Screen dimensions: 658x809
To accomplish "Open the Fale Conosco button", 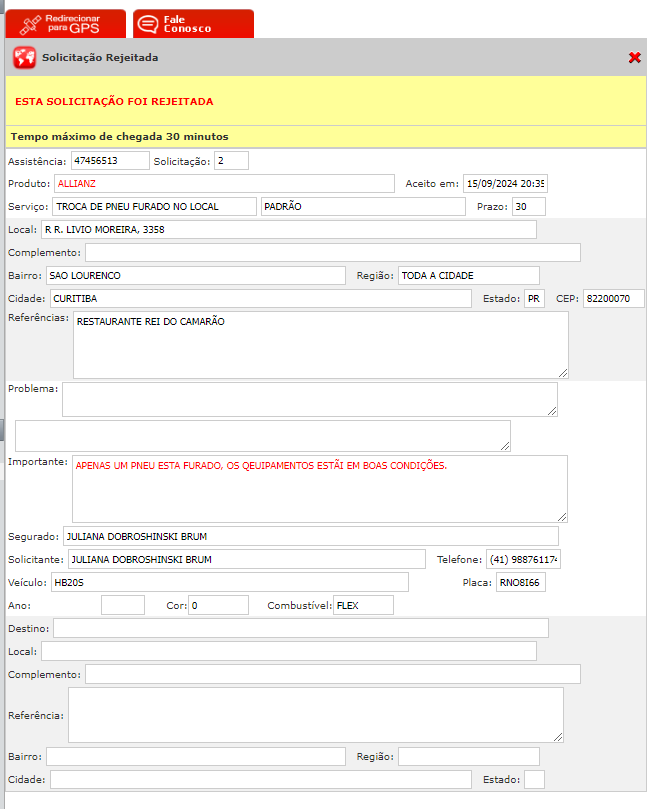I will click(x=194, y=24).
